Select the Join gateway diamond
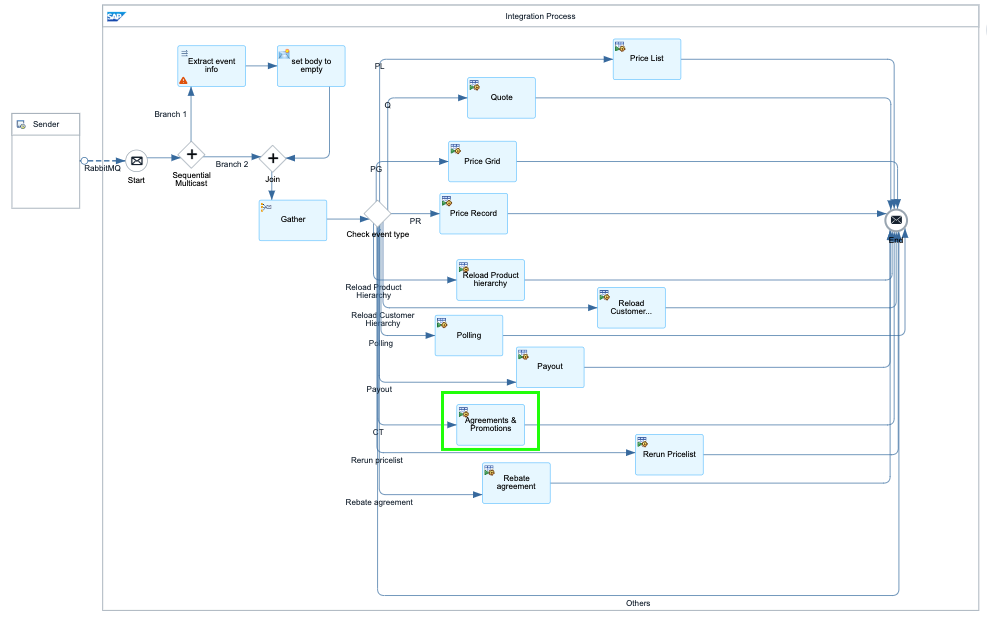 coord(271,157)
